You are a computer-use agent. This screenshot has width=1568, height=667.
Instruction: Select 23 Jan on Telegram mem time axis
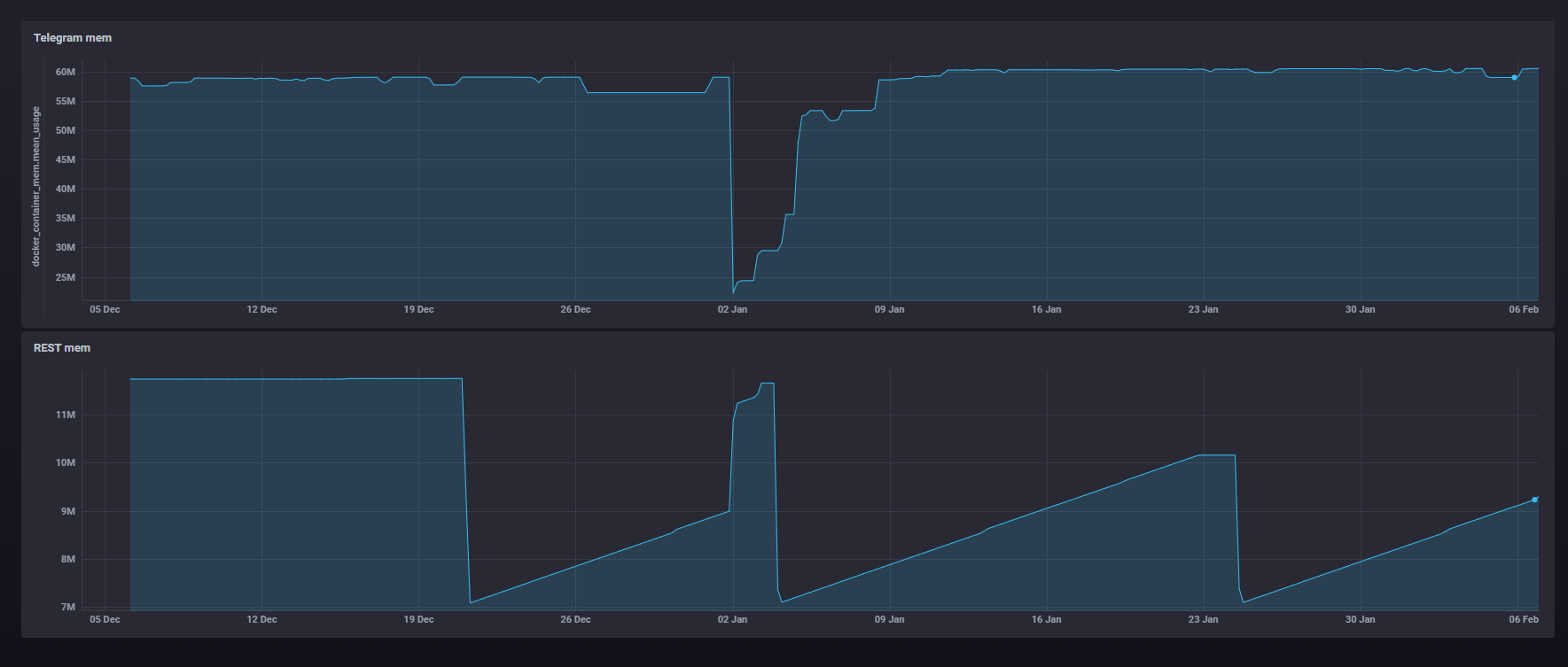(x=1203, y=309)
